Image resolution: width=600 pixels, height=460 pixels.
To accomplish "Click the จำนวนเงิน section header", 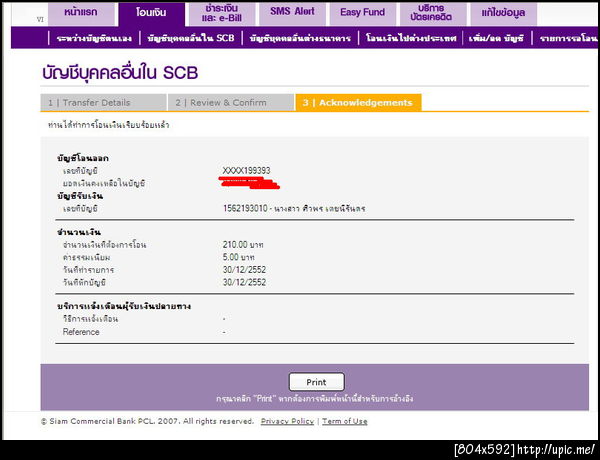I will click(x=79, y=232).
